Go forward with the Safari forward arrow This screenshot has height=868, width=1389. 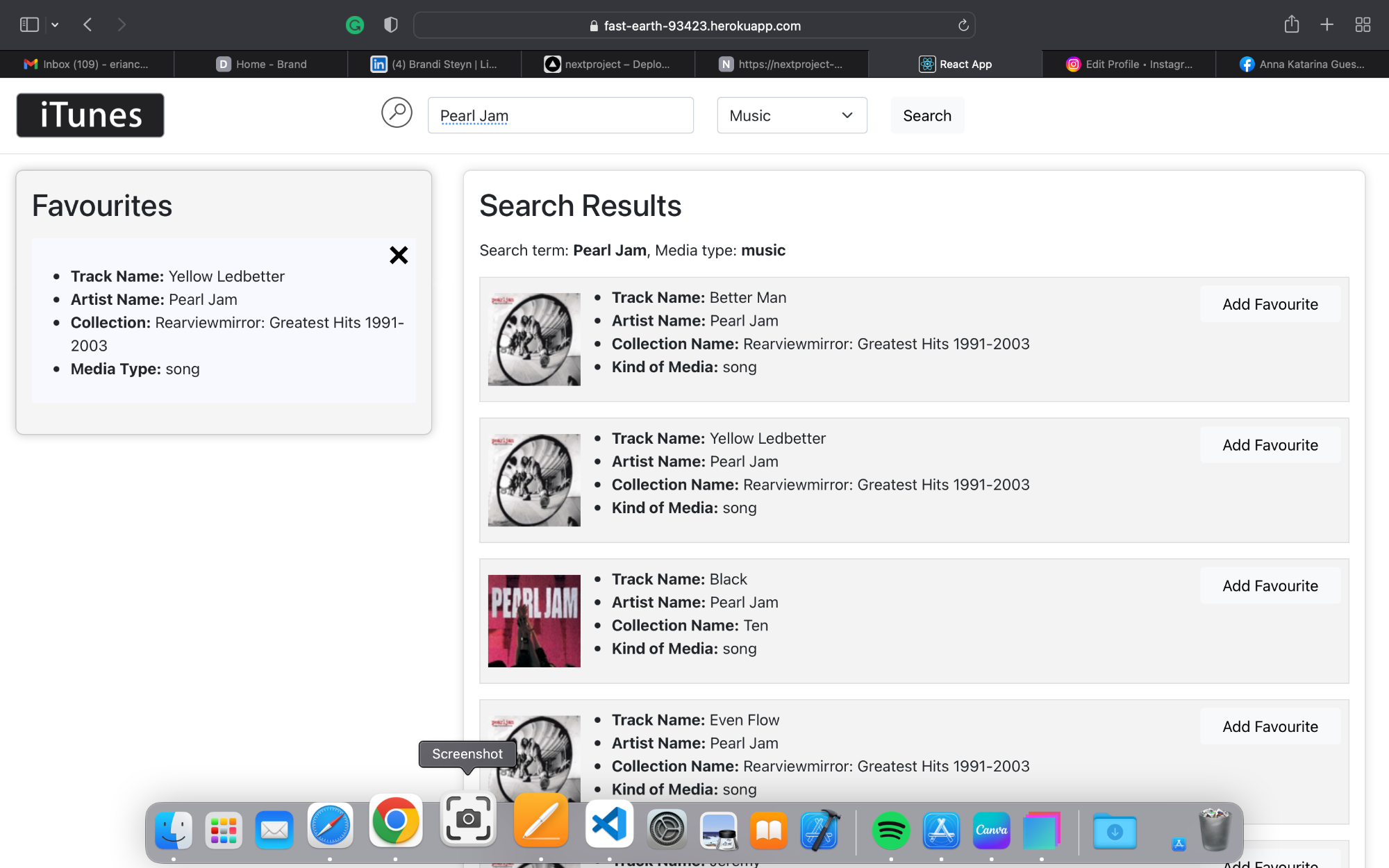(x=122, y=25)
